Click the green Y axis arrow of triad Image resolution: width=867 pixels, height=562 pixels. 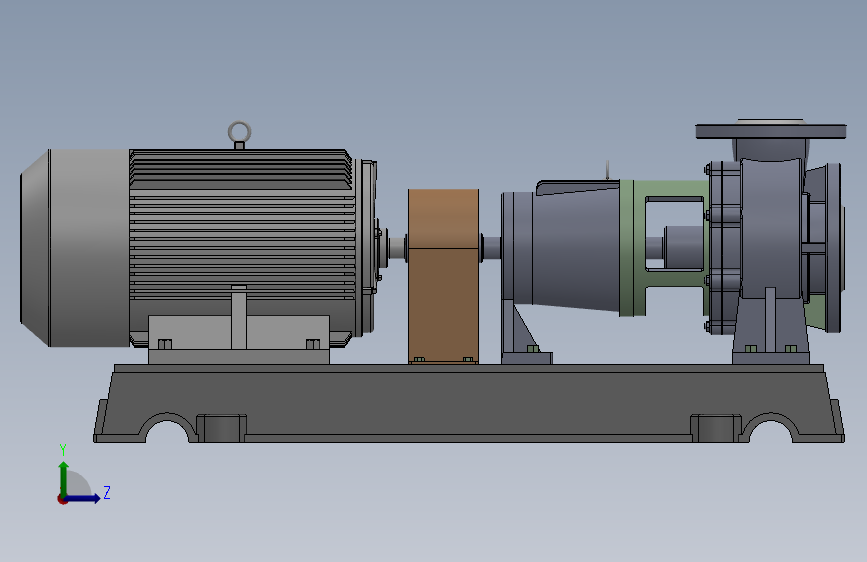[64, 478]
